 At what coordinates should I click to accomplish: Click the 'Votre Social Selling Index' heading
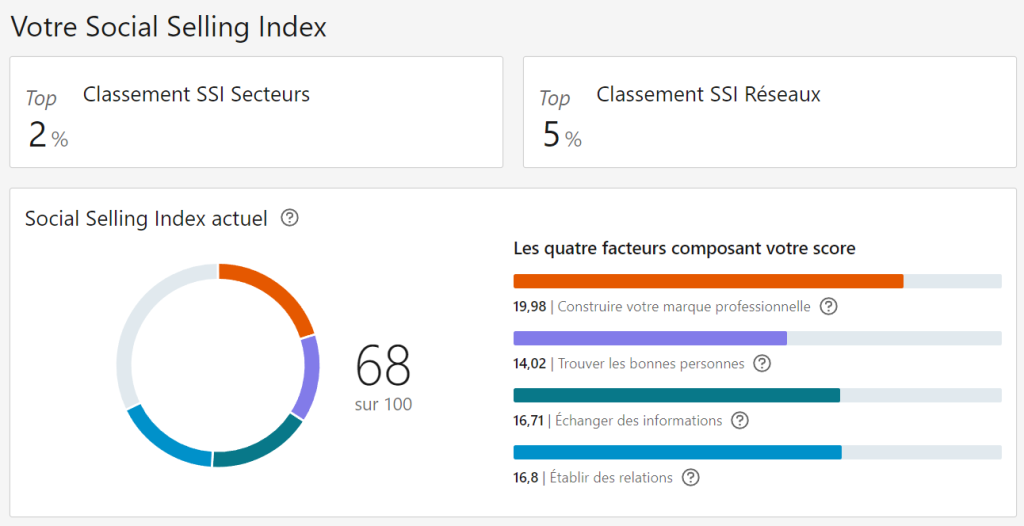pos(169,27)
